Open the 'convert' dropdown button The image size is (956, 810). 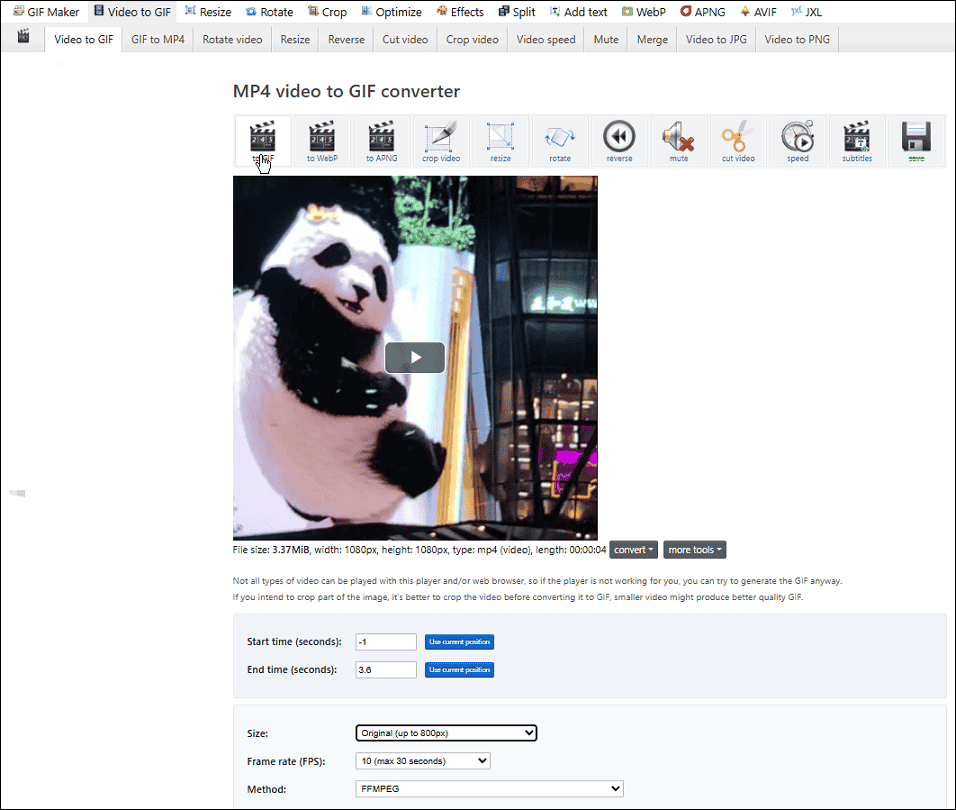[634, 550]
